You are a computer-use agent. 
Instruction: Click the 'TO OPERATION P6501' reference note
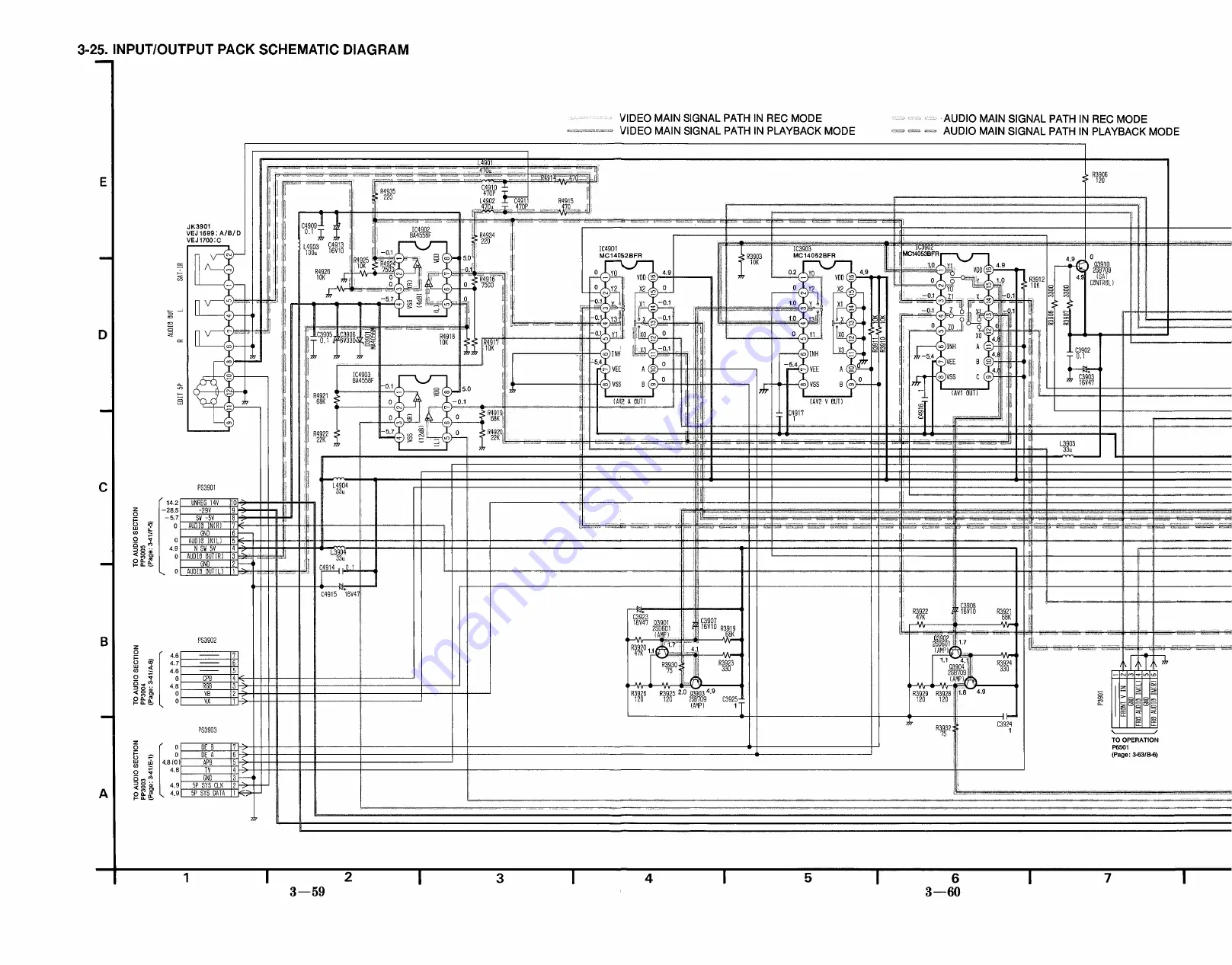coord(1134,747)
